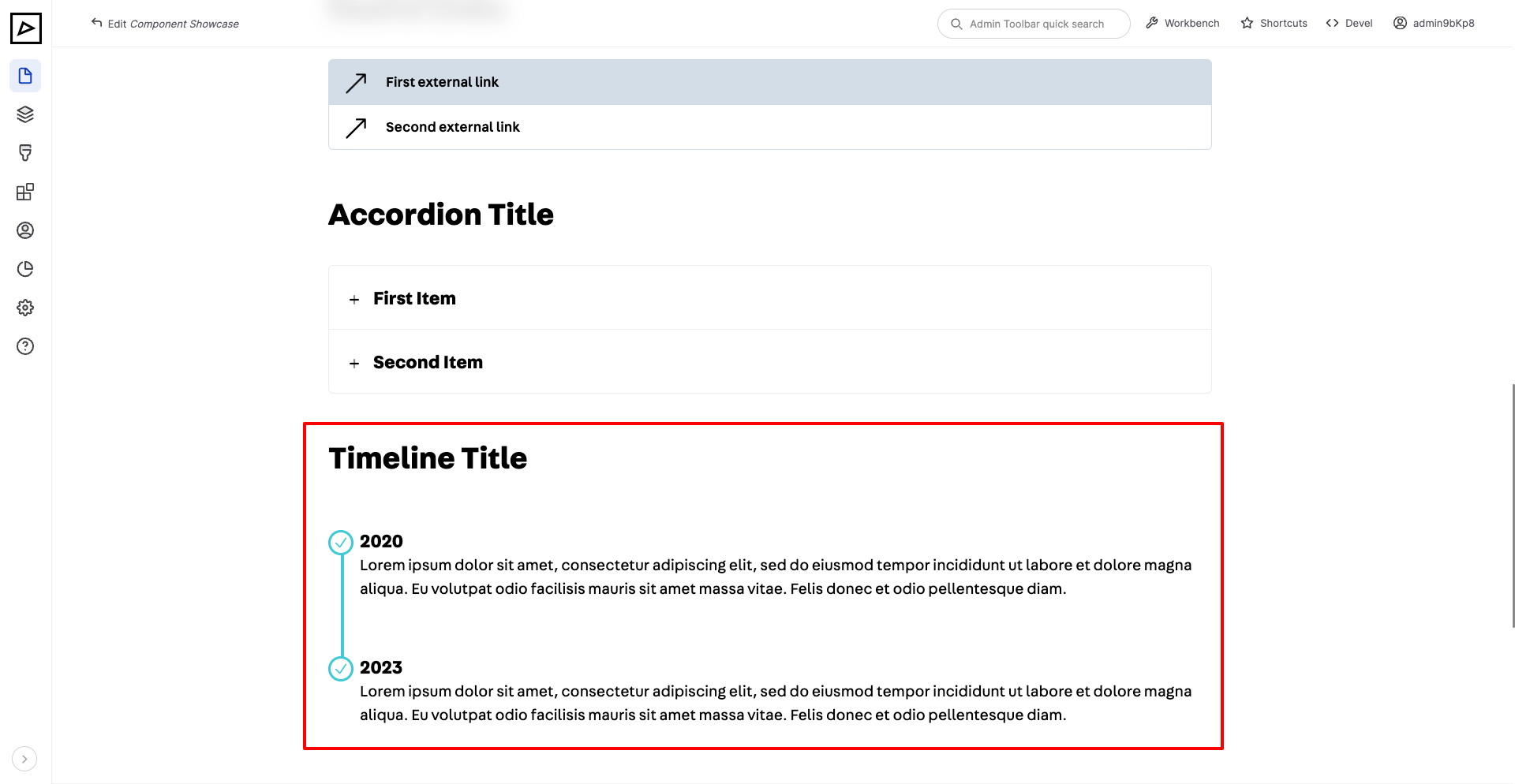Image resolution: width=1515 pixels, height=784 pixels.
Task: Open the admin9bKp8 user account menu
Action: click(1433, 23)
